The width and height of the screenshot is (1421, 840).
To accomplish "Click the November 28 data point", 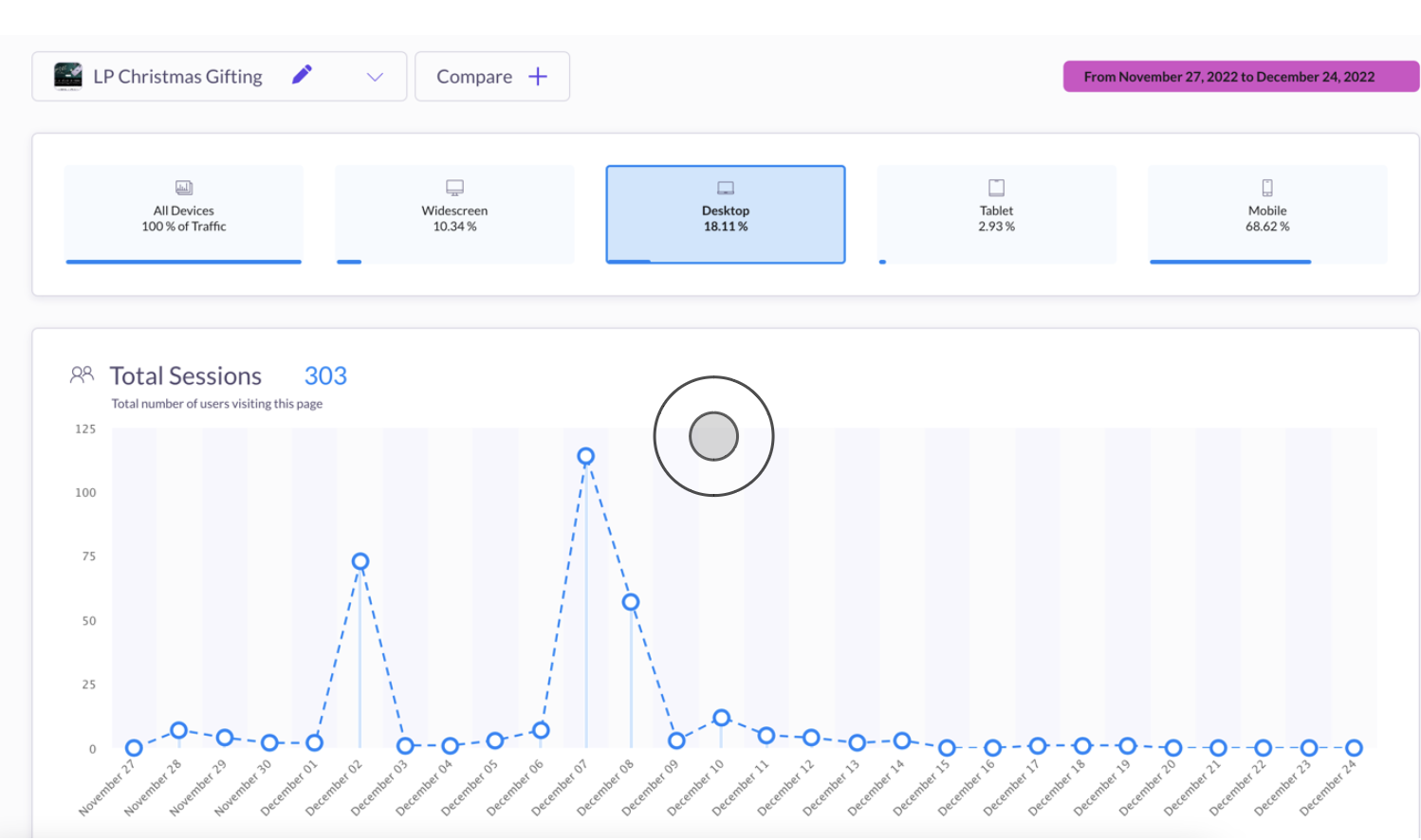I will point(179,730).
